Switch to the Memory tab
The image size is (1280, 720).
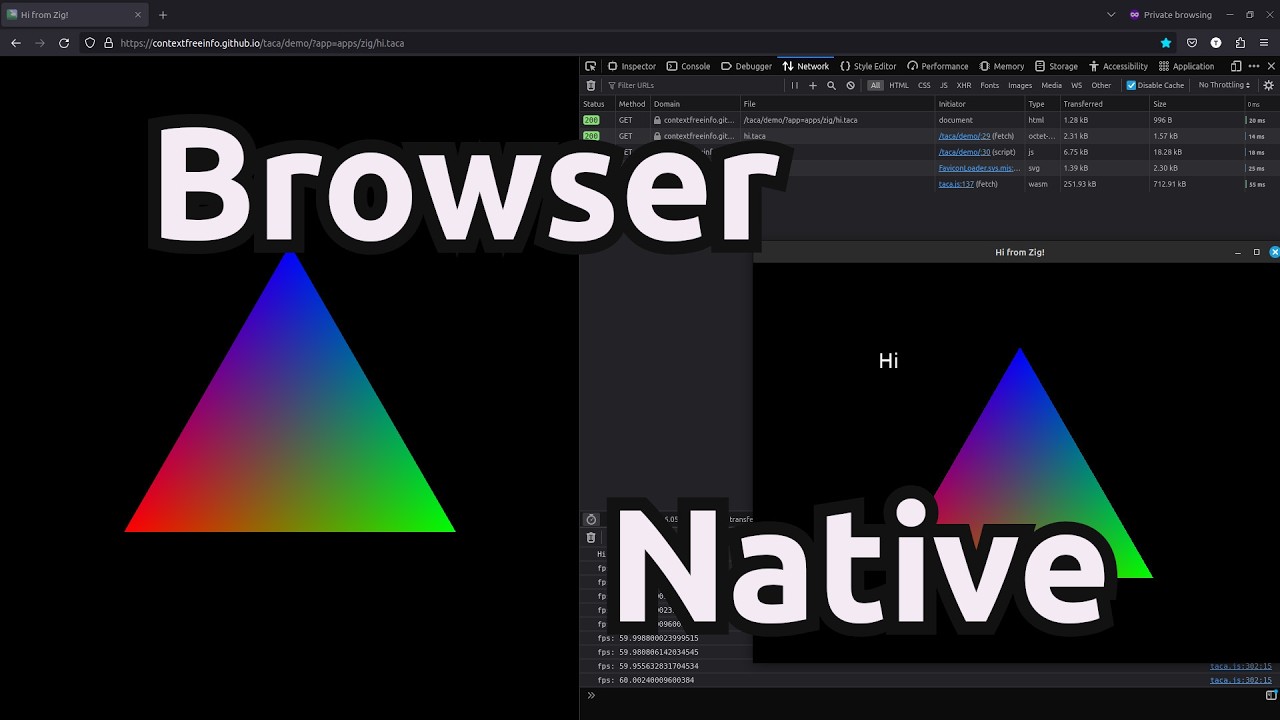tap(1002, 66)
